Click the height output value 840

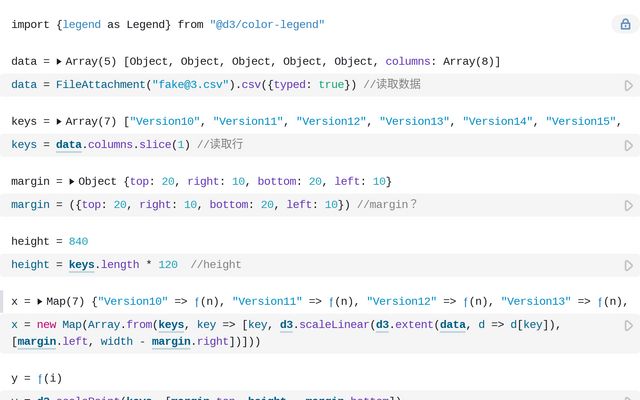(78, 242)
